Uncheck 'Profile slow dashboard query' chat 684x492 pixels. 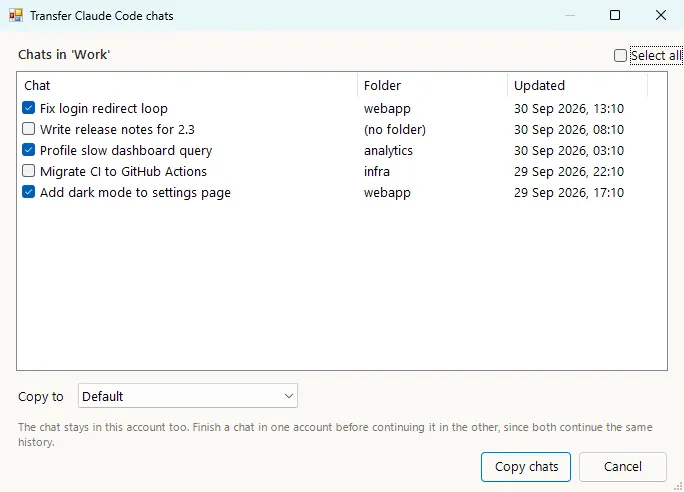28,150
